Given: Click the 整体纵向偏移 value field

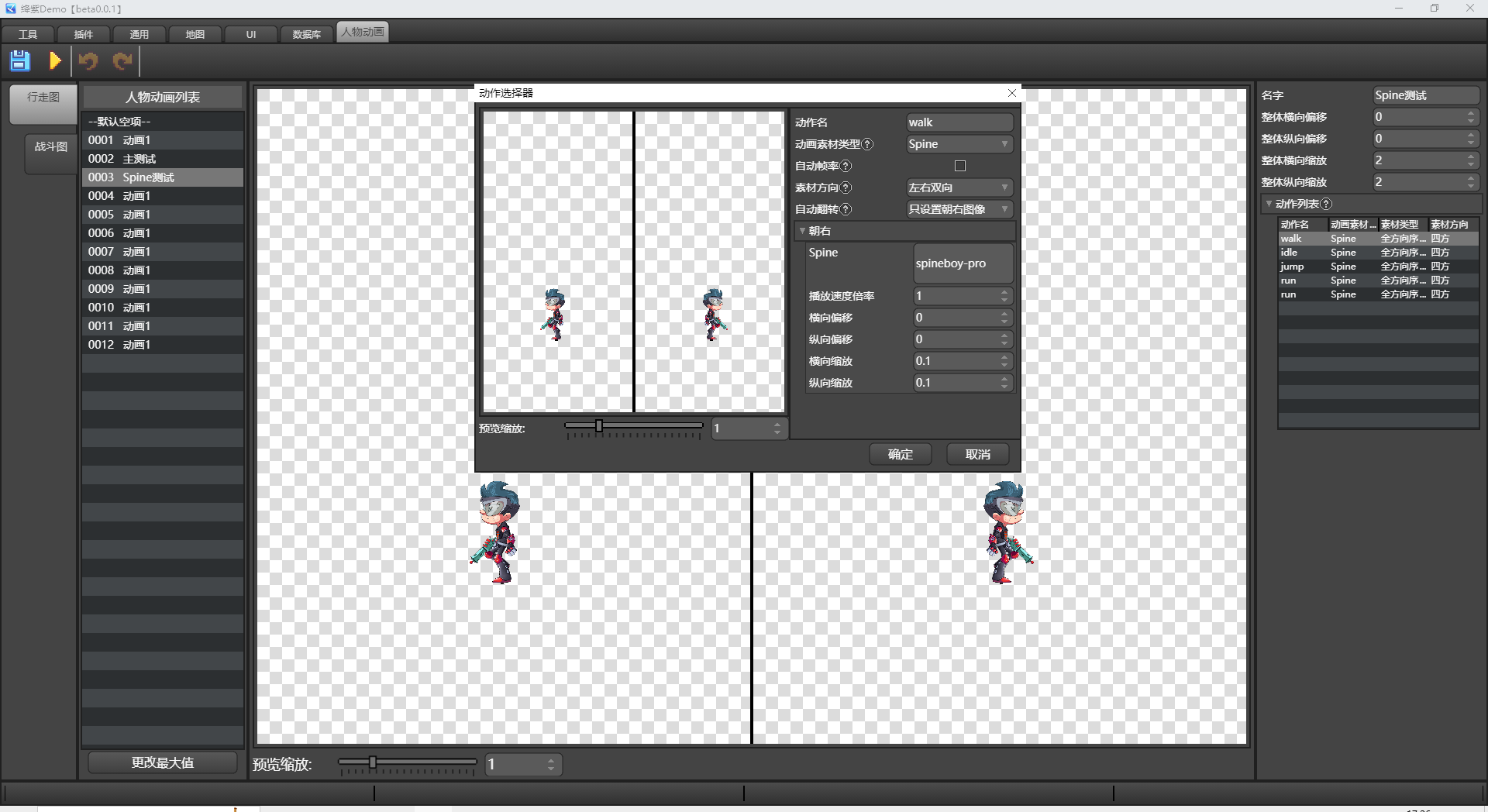Looking at the screenshot, I should pos(1426,139).
